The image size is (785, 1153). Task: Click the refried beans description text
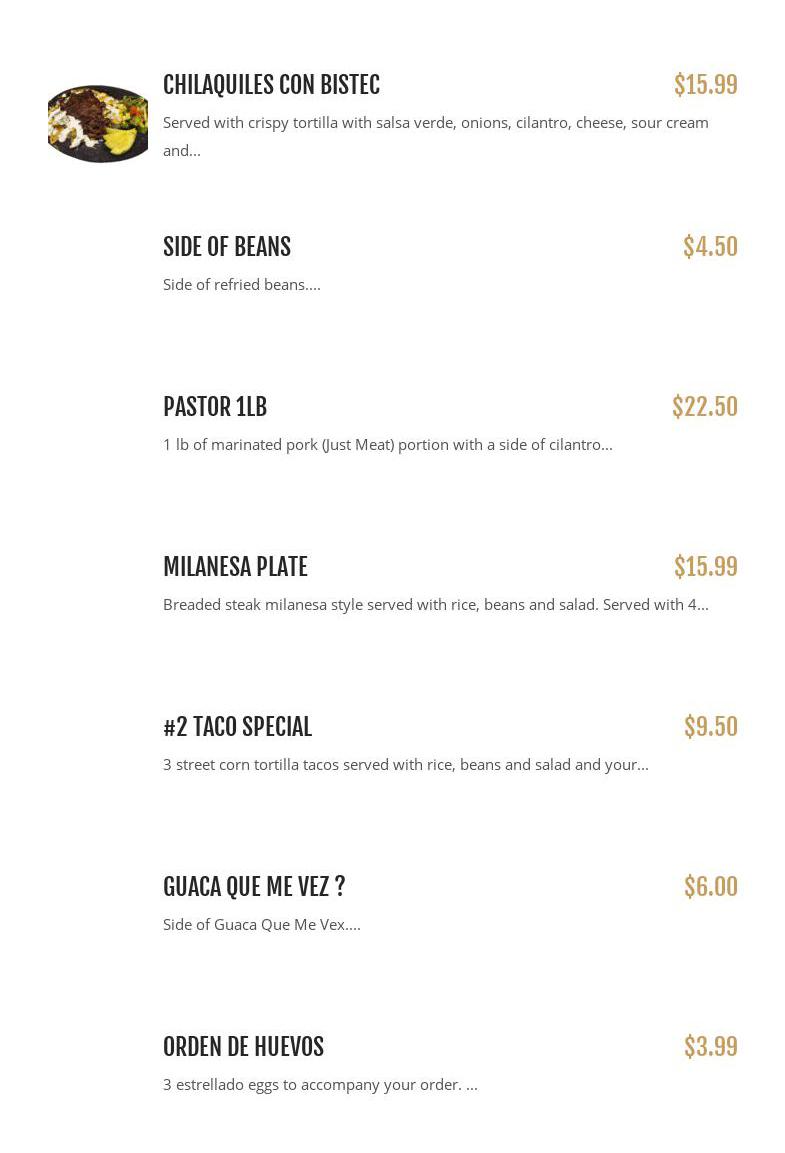tap(242, 285)
